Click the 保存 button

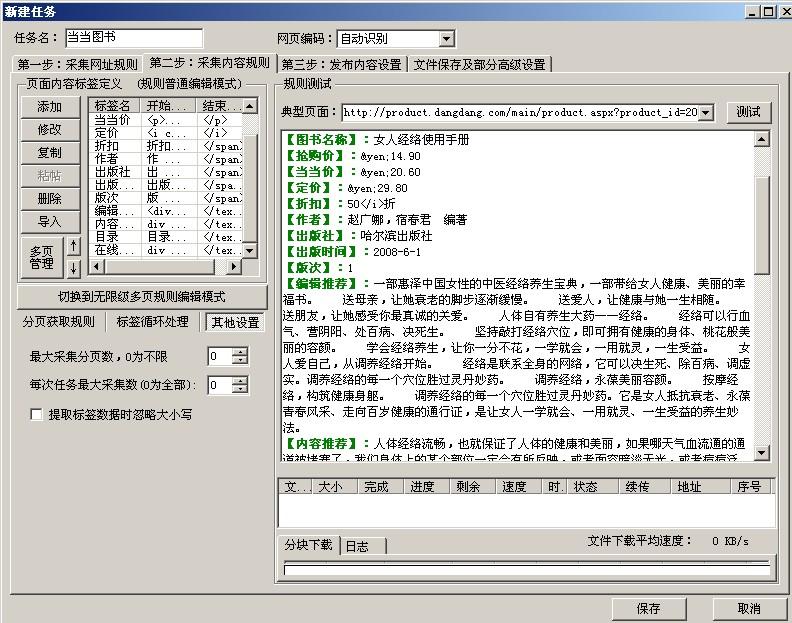click(x=649, y=608)
